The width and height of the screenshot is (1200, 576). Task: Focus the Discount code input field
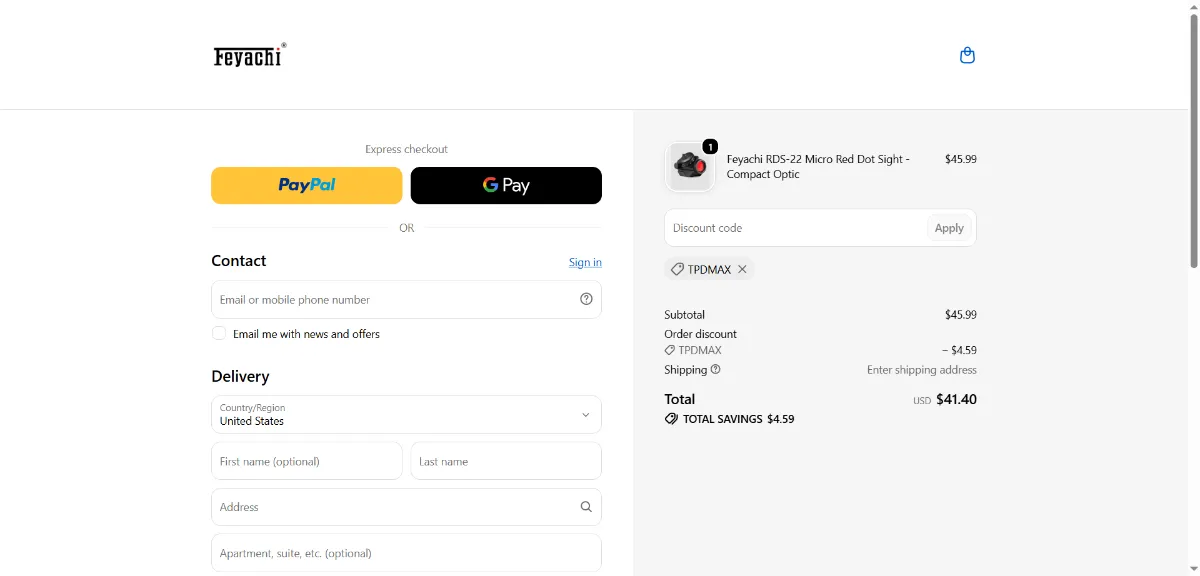pyautogui.click(x=795, y=228)
